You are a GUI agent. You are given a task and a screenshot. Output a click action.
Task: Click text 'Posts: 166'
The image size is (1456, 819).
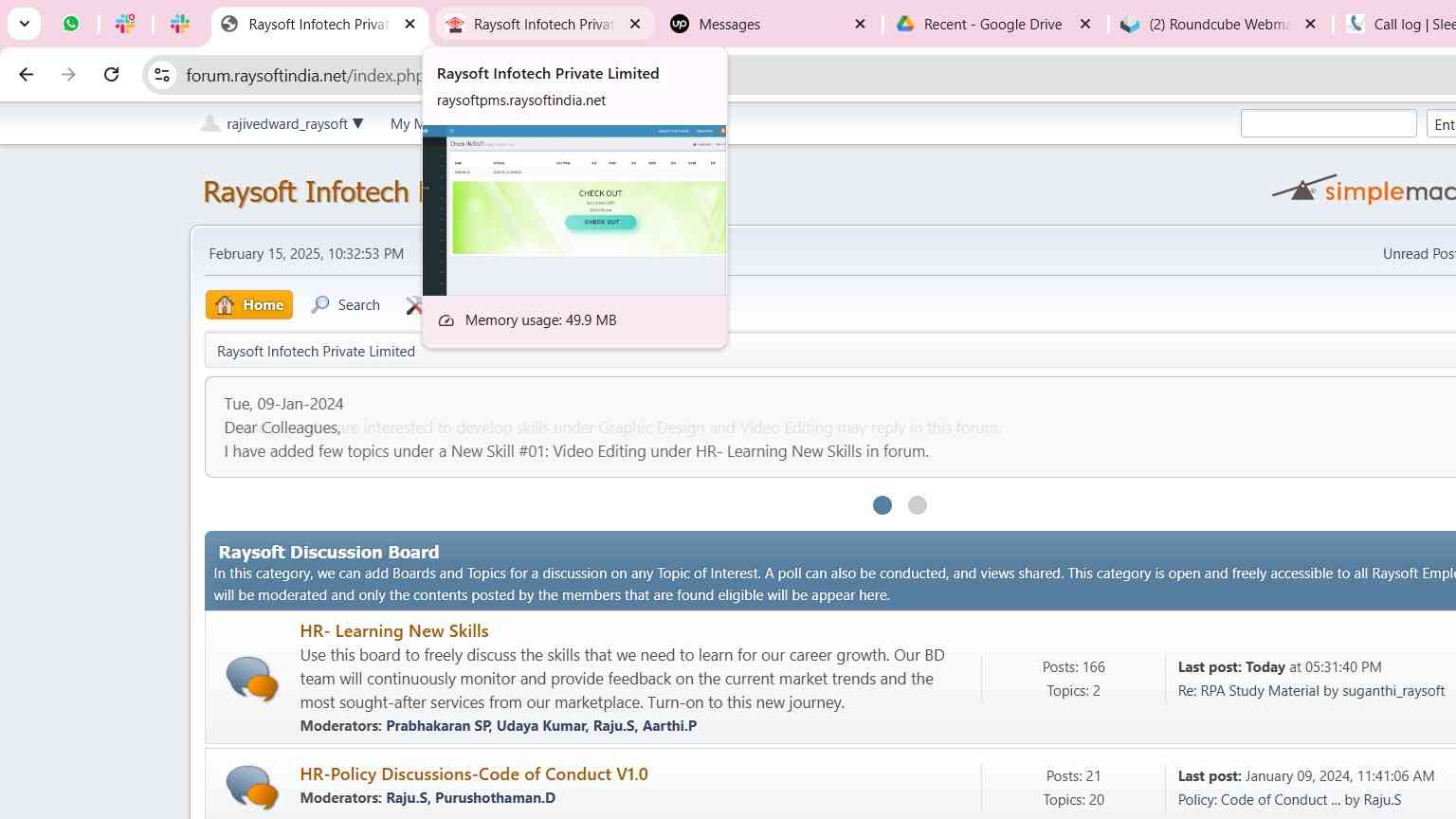click(x=1074, y=667)
